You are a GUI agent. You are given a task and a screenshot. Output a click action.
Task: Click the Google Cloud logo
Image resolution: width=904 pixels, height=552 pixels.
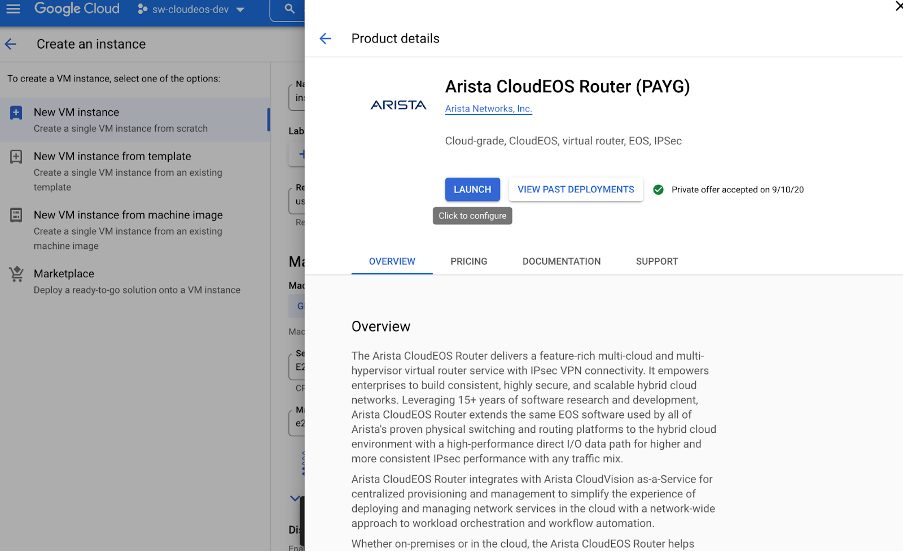tap(77, 9)
